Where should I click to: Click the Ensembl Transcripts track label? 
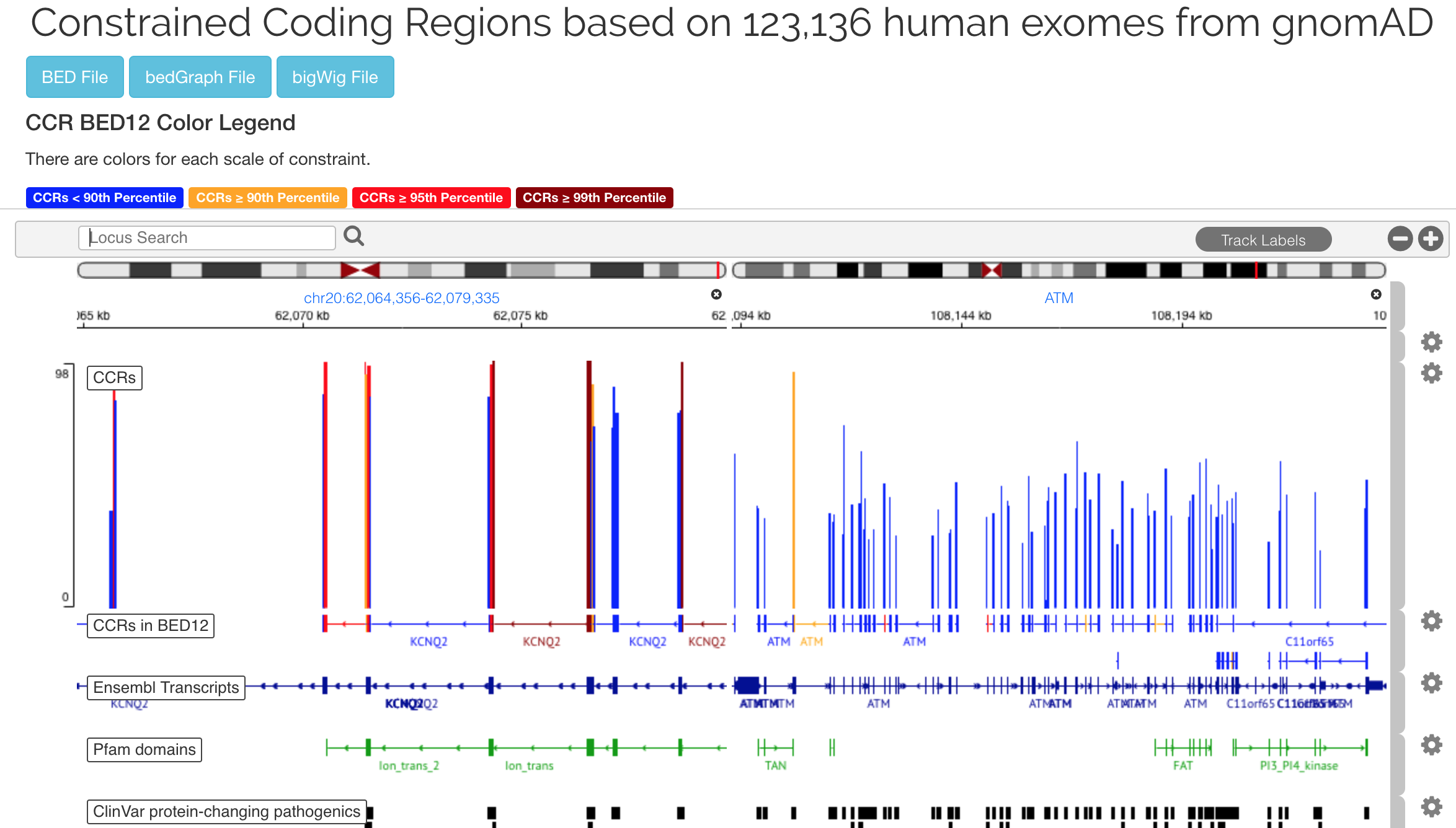166,687
